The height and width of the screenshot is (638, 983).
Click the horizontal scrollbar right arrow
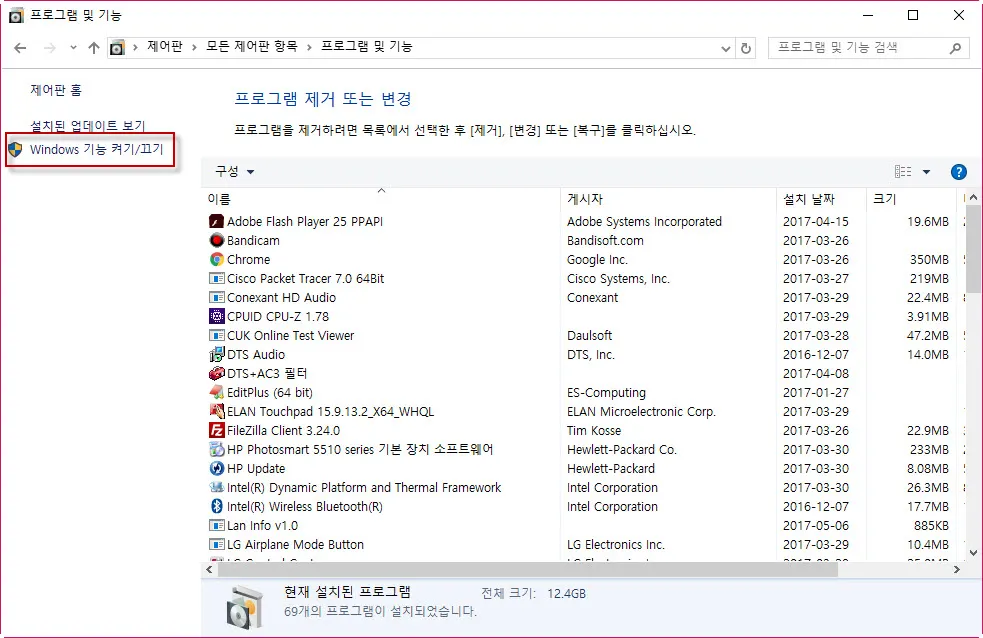[955, 569]
